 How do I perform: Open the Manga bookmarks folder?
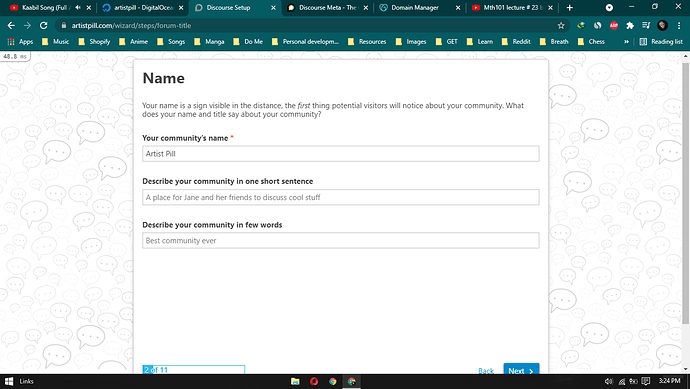pos(209,41)
